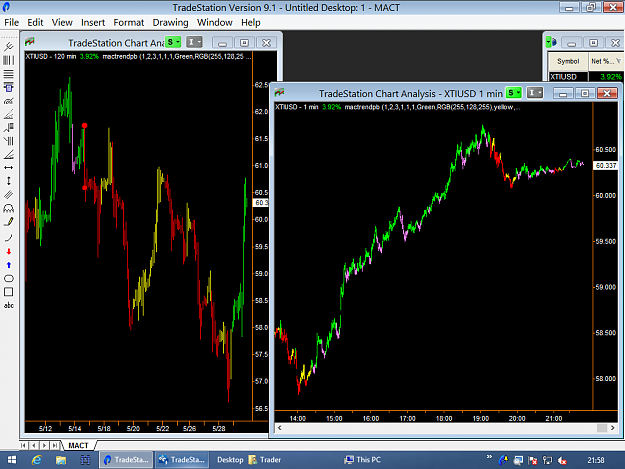Screen dimensions: 625x469
Task: Open File Explorer from taskbar
Action: point(61,460)
